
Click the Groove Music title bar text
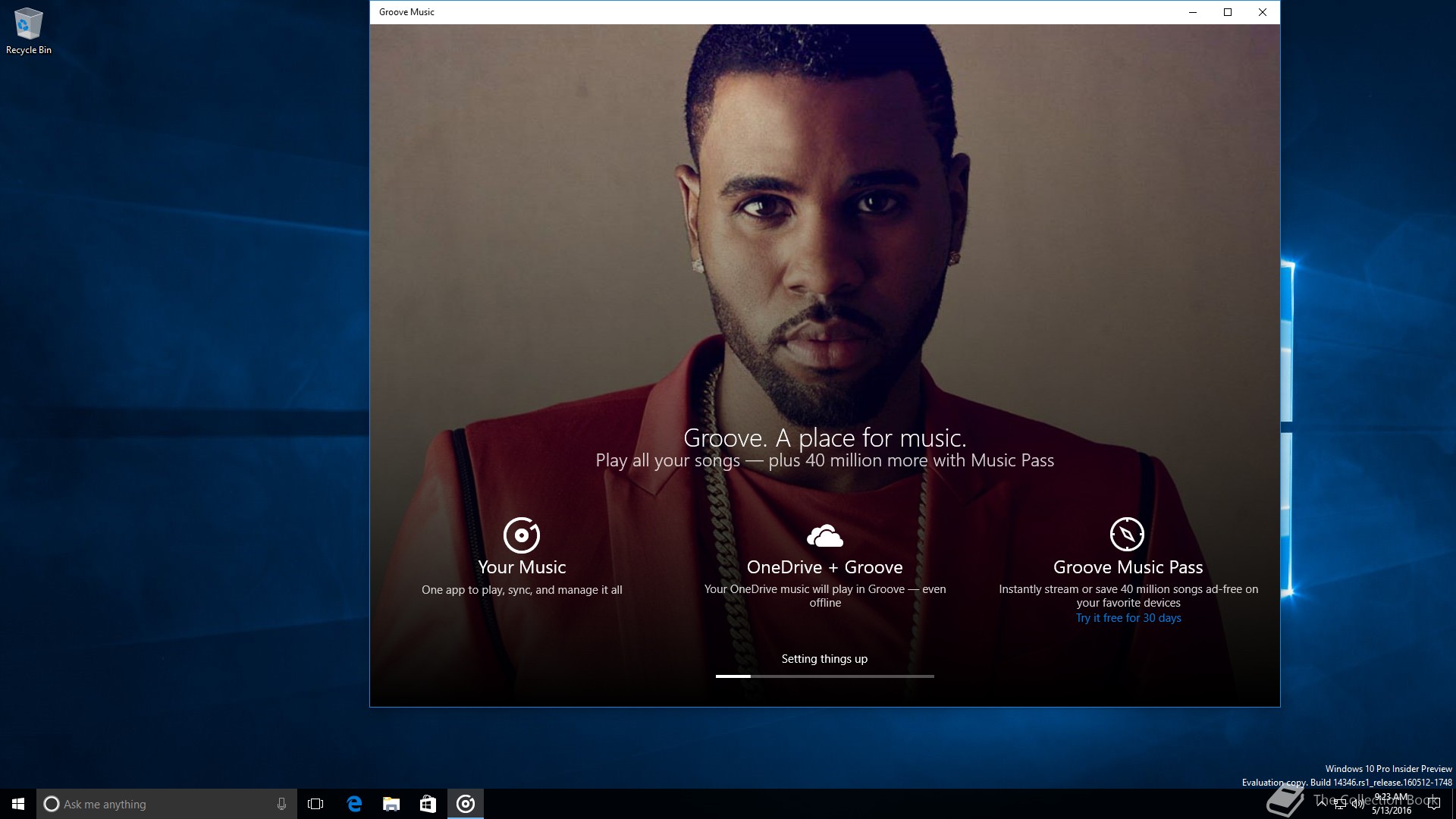[406, 12]
